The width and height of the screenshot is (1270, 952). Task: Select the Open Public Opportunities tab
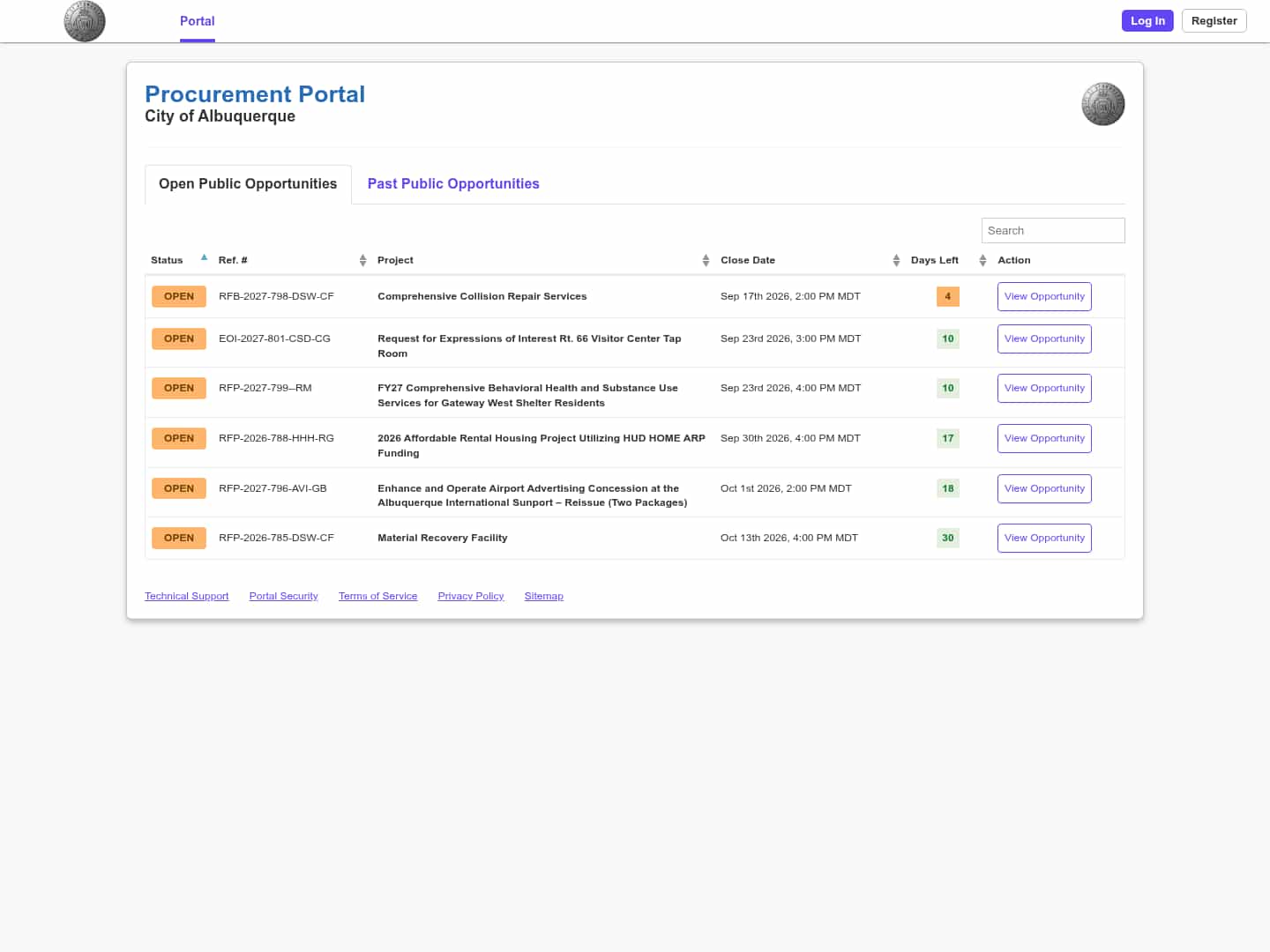[x=248, y=183]
